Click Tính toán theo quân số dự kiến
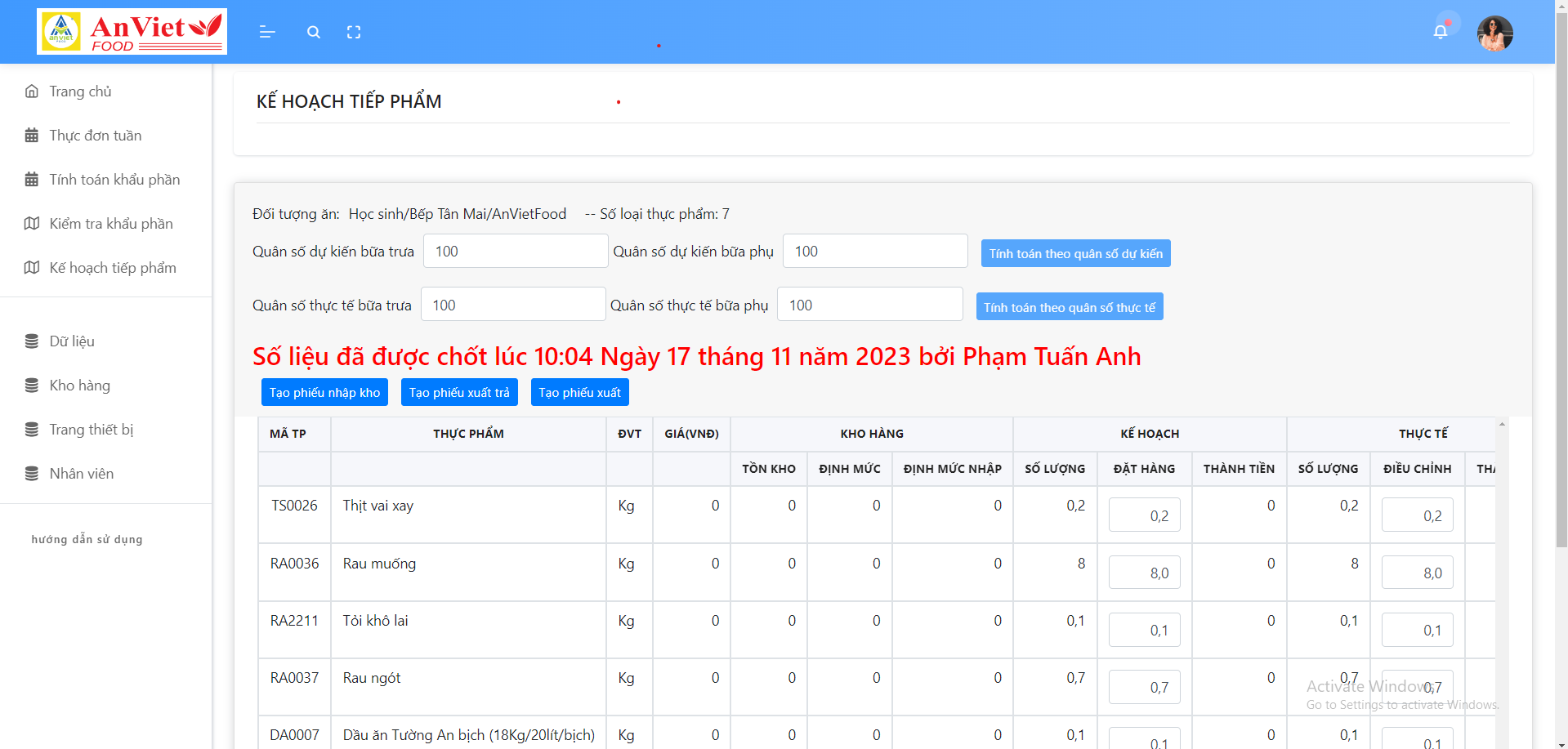Image resolution: width=1568 pixels, height=749 pixels. pos(1075,253)
